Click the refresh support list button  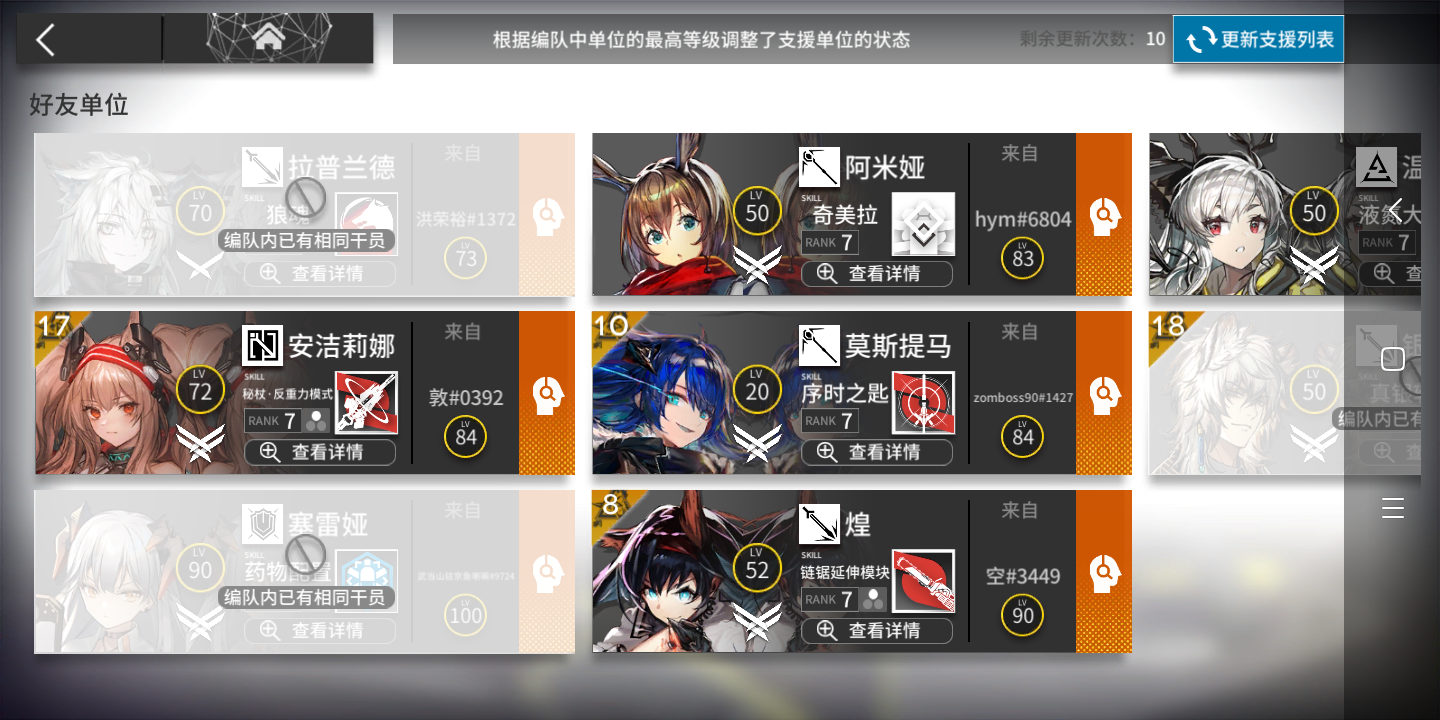[1258, 39]
